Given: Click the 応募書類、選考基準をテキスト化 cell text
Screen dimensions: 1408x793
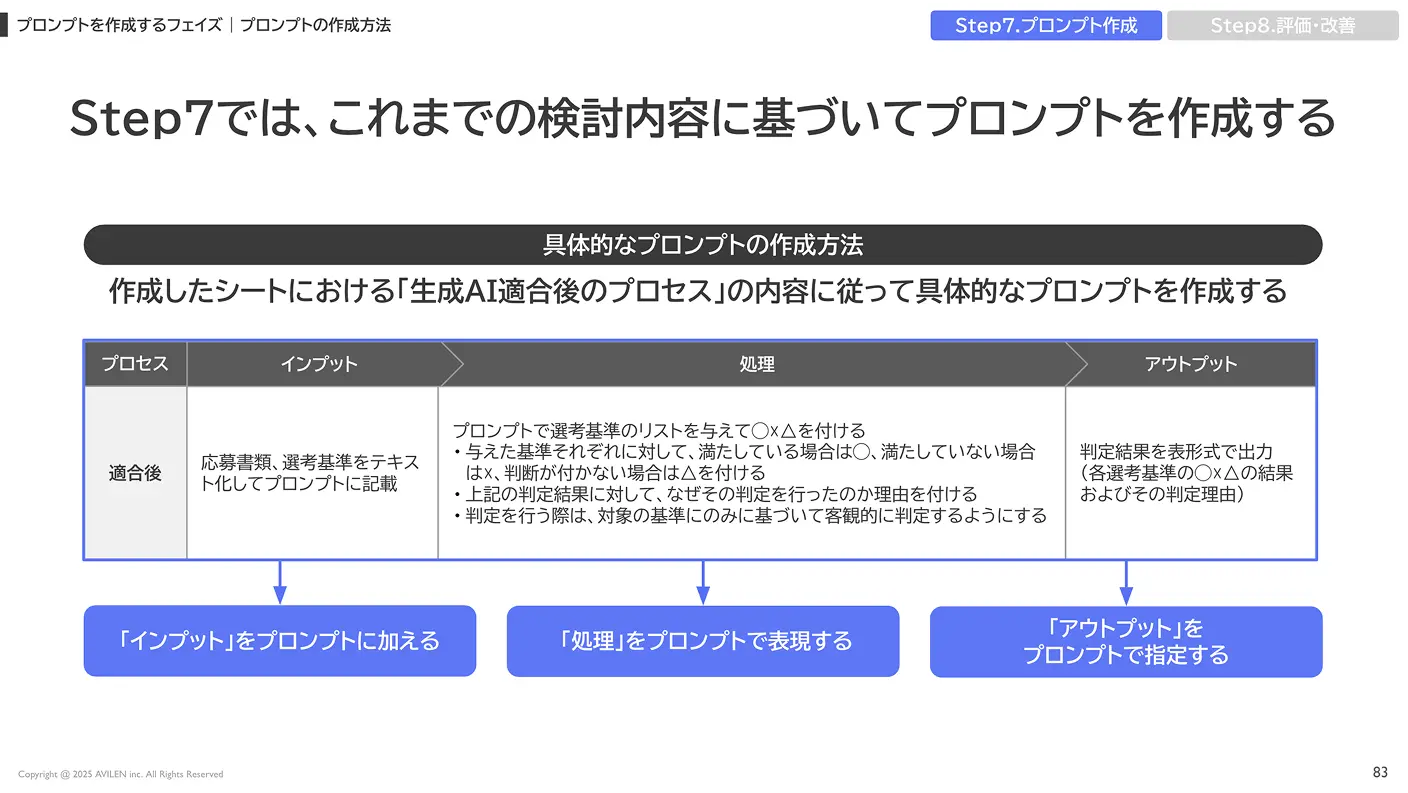Looking at the screenshot, I should click(310, 473).
